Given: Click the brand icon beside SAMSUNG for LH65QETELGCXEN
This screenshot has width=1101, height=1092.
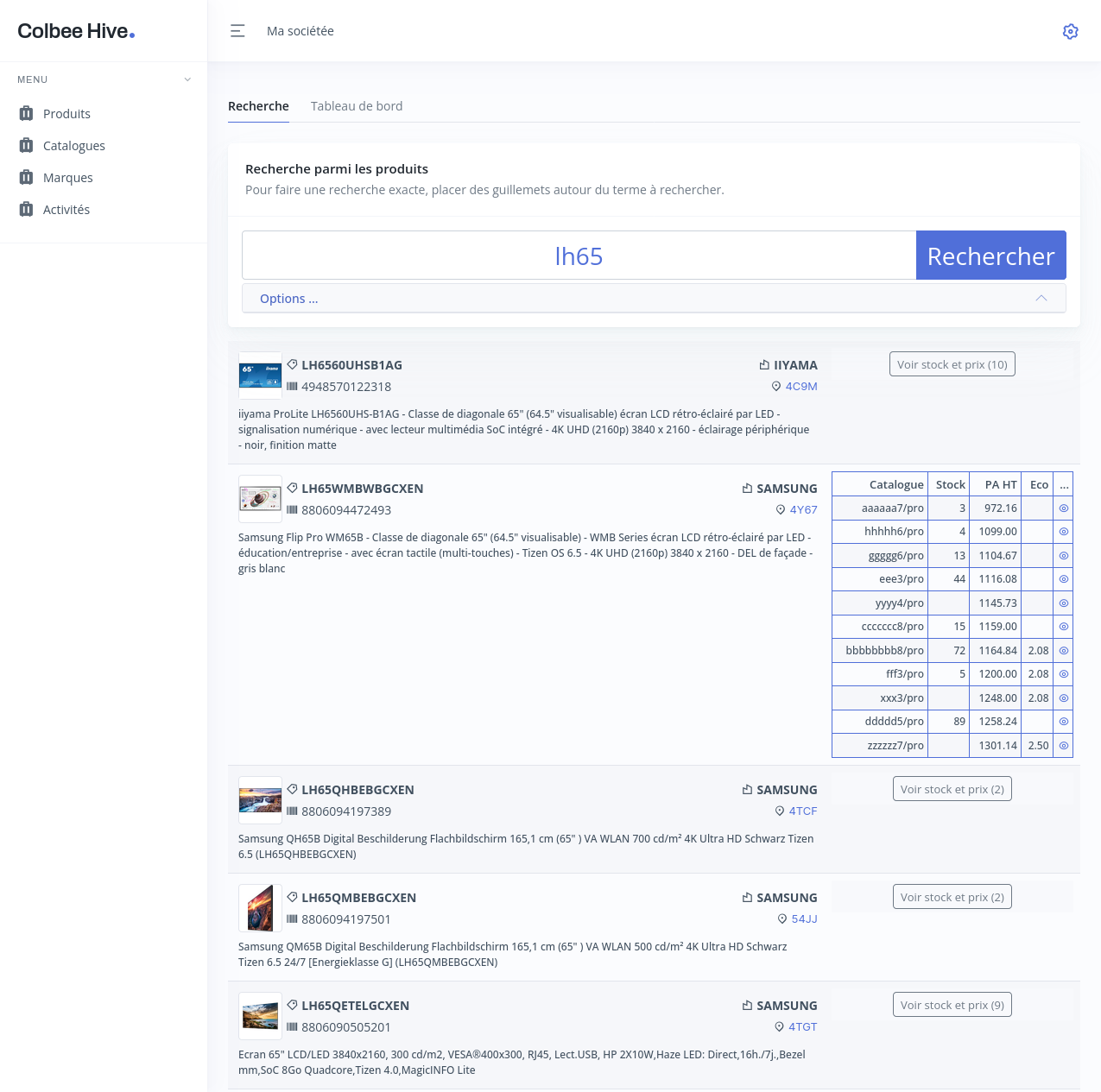Looking at the screenshot, I should click(x=747, y=1005).
